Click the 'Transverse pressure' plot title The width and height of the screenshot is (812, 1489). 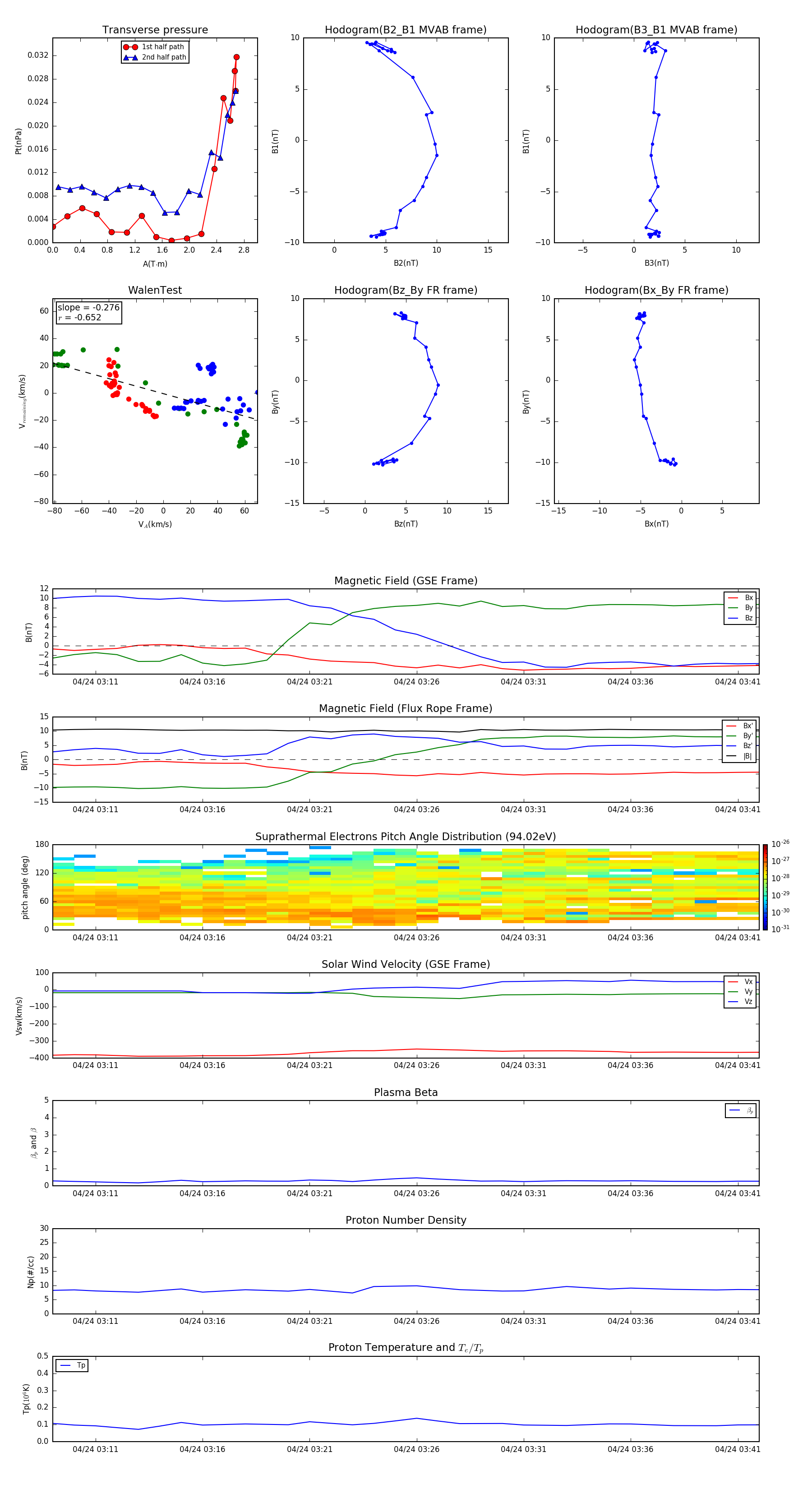[x=155, y=30]
